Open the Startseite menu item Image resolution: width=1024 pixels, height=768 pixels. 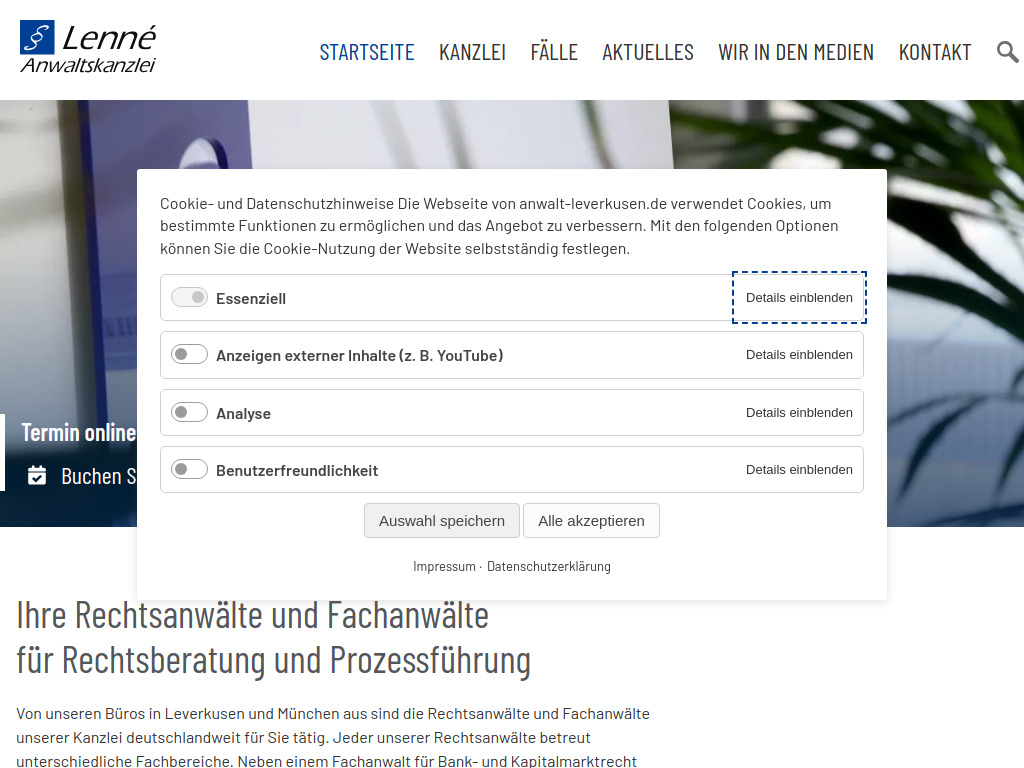[367, 52]
